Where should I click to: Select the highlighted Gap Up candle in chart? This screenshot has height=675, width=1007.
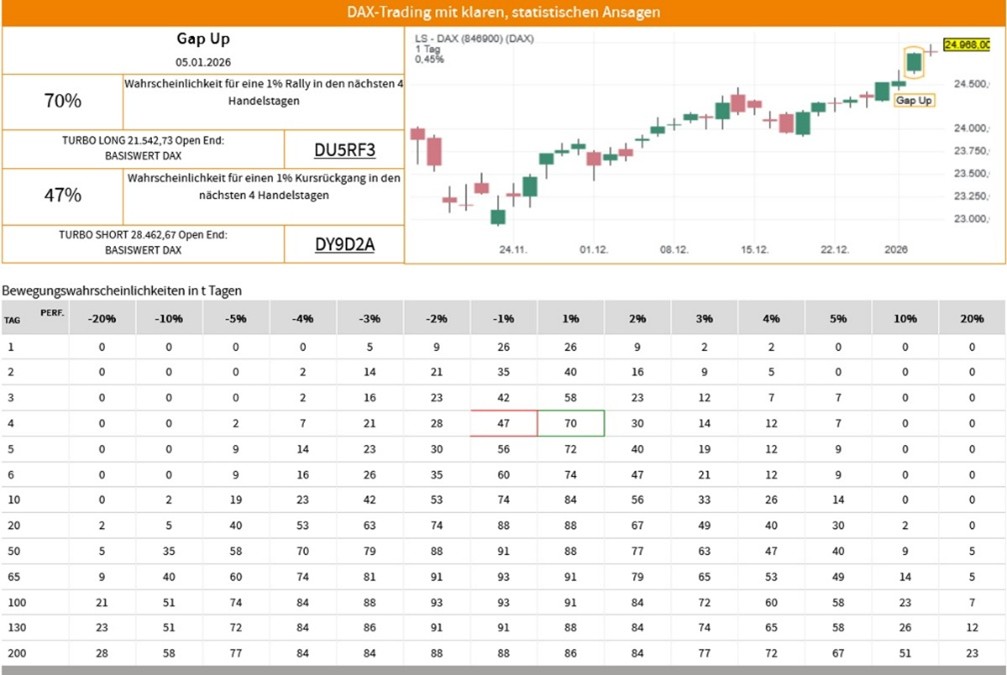pos(914,63)
